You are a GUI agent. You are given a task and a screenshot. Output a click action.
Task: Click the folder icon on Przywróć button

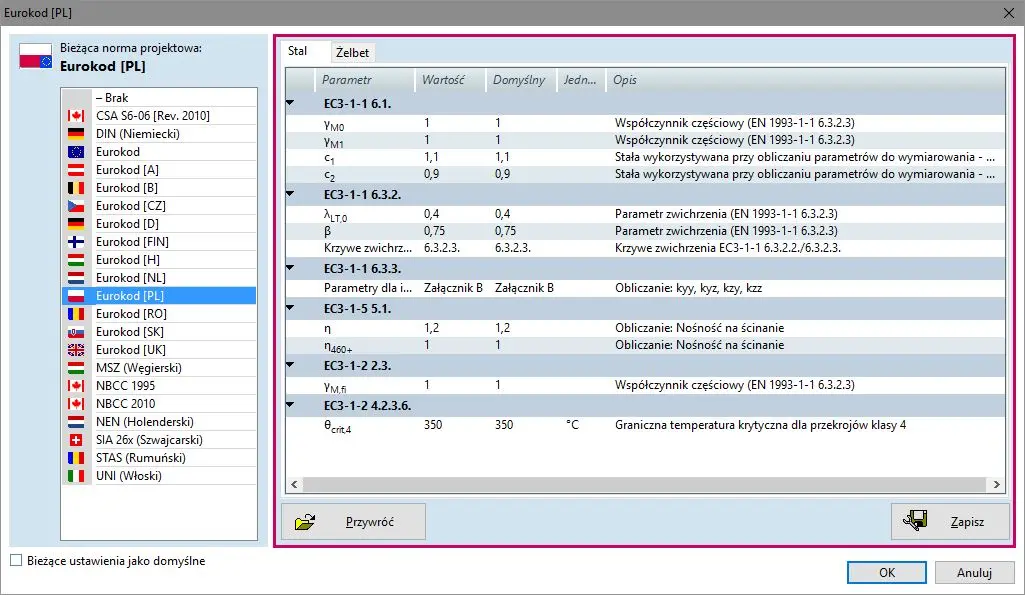coord(305,522)
